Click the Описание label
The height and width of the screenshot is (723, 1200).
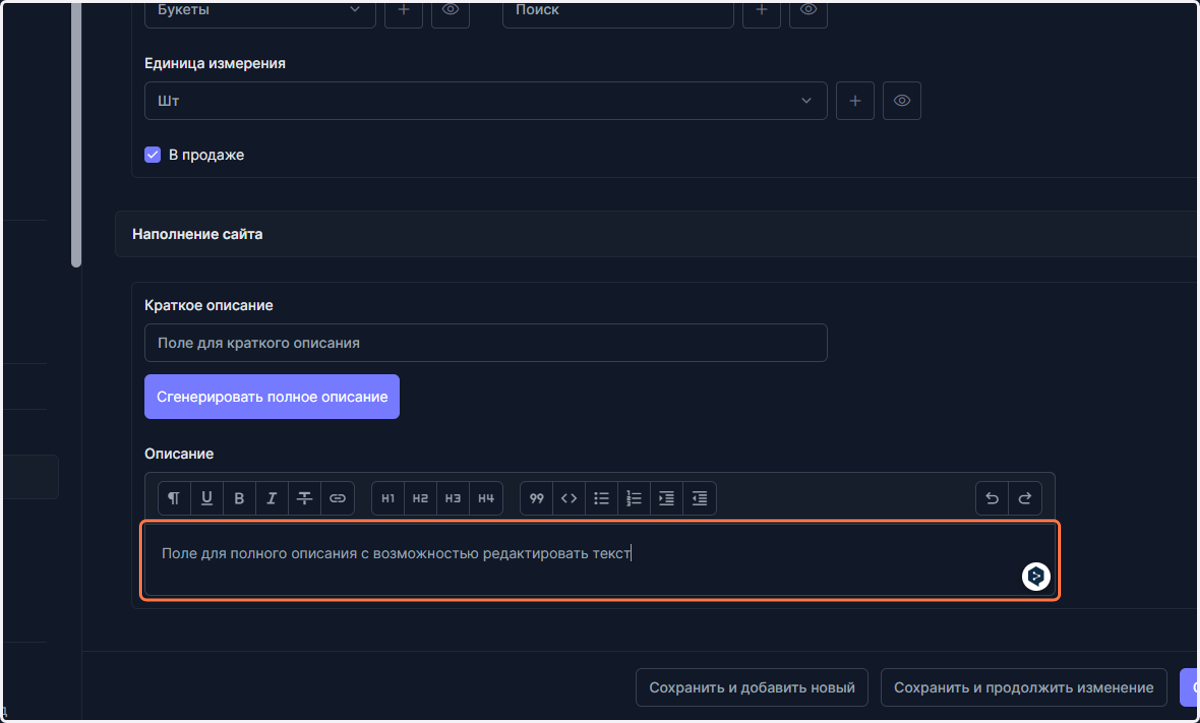(x=179, y=454)
